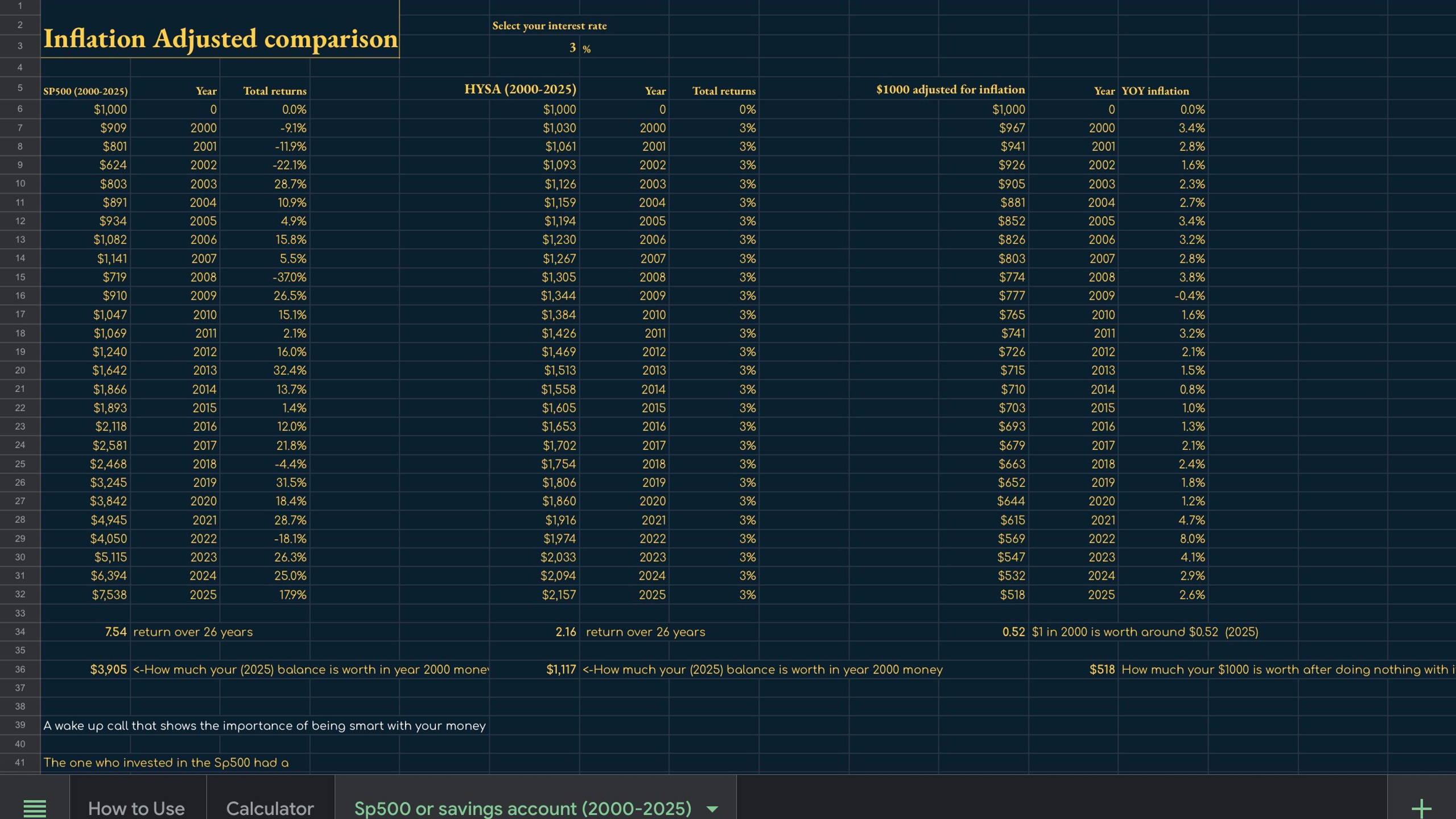The height and width of the screenshot is (819, 1456).
Task: Select the interest rate cell showing 3
Action: tap(534, 47)
